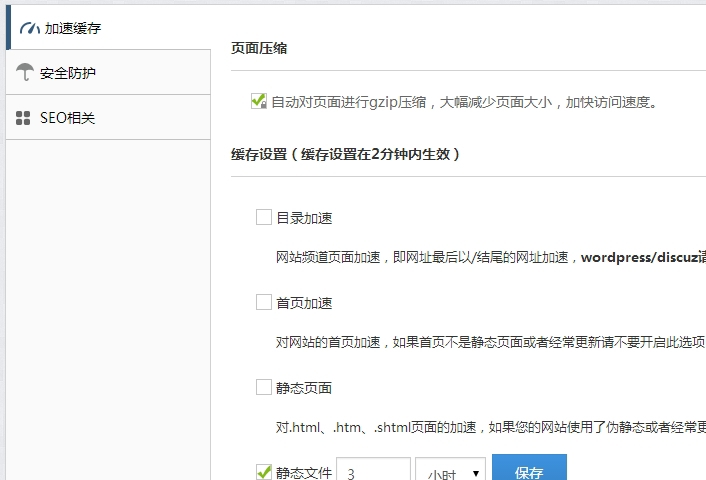Click the cache duration field showing 3
The height and width of the screenshot is (480, 706).
(373, 470)
